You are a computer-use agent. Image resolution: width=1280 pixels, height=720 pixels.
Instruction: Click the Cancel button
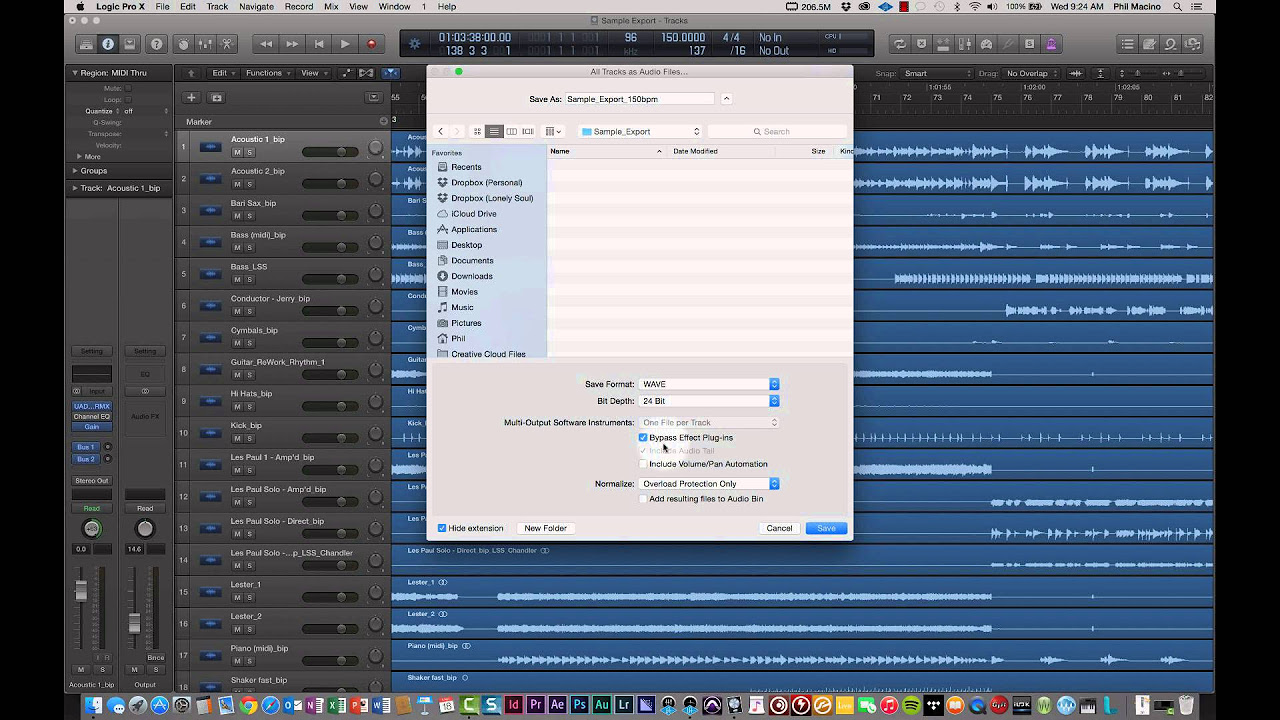tap(779, 528)
